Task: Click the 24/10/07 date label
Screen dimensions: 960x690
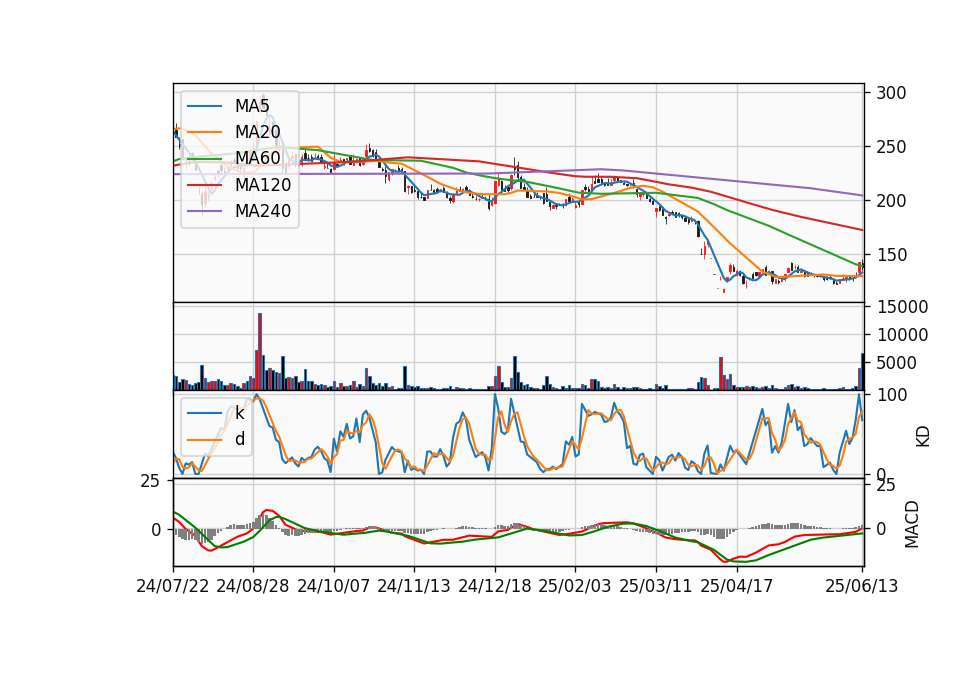Action: coord(334,586)
